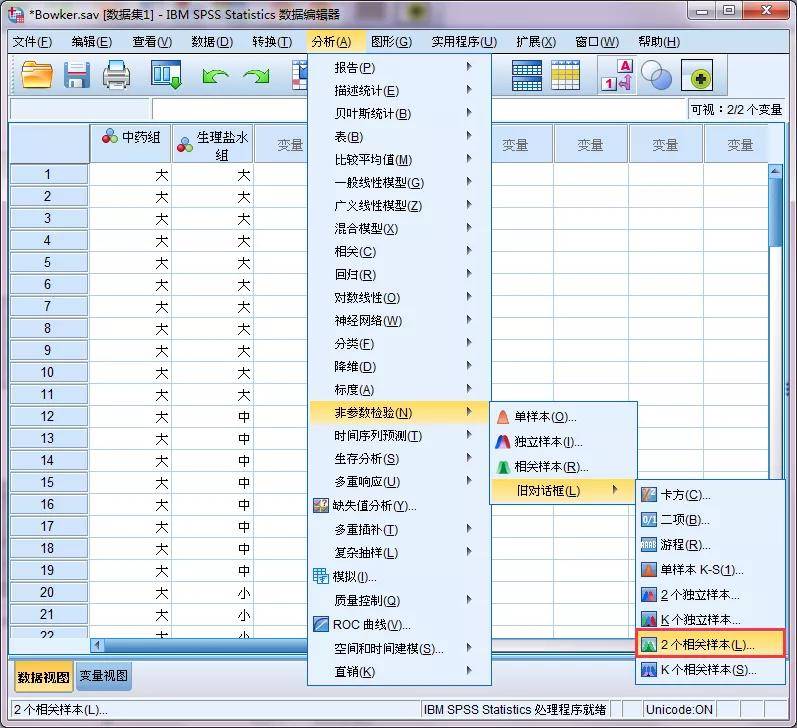Viewport: 797px width, 728px height.
Task: Click horizontal scrollbar left arrow
Action: [97, 646]
